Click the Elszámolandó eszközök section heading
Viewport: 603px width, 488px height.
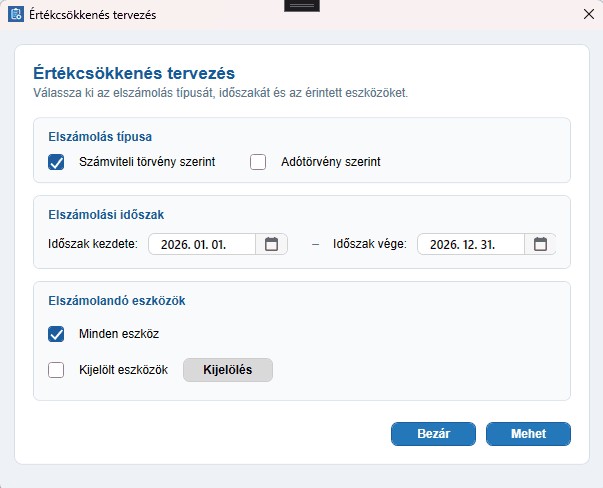click(117, 301)
